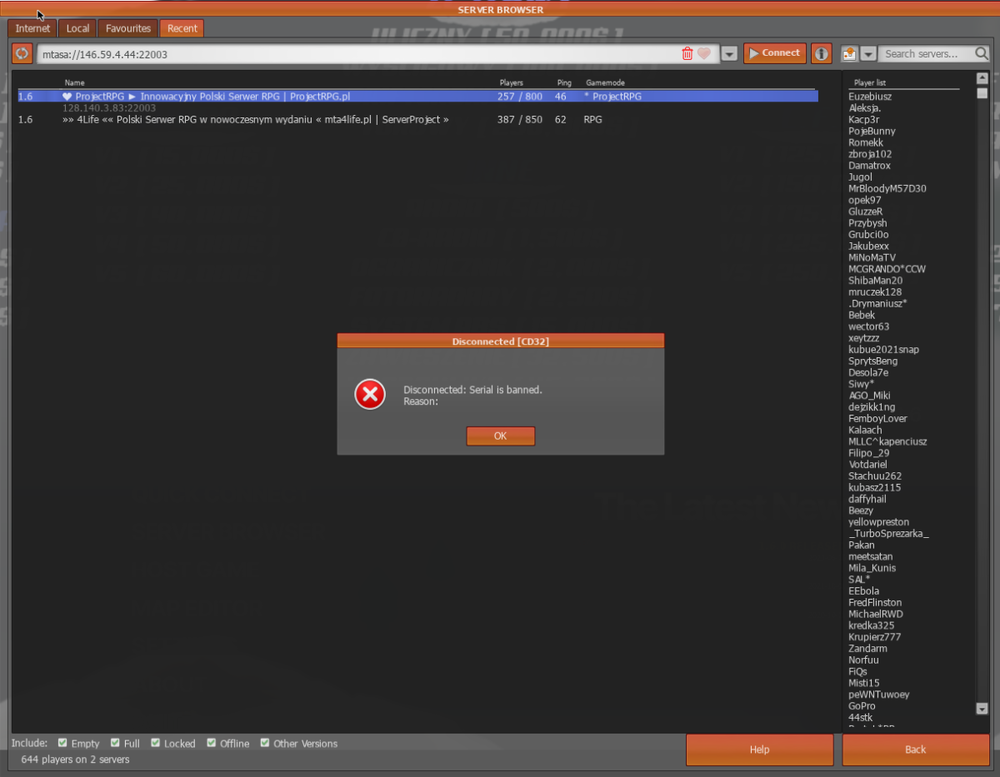Click the player list scroll down arrow
The height and width of the screenshot is (777, 1000).
[982, 709]
